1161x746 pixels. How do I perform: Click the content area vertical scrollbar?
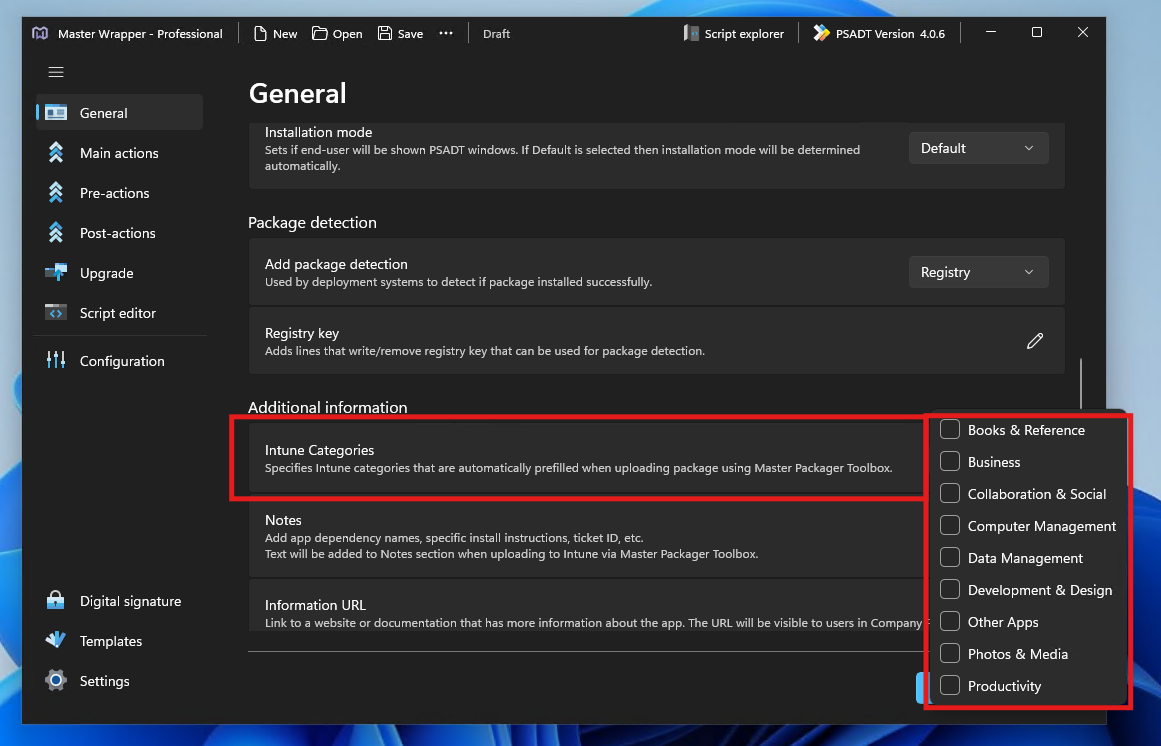click(1081, 384)
